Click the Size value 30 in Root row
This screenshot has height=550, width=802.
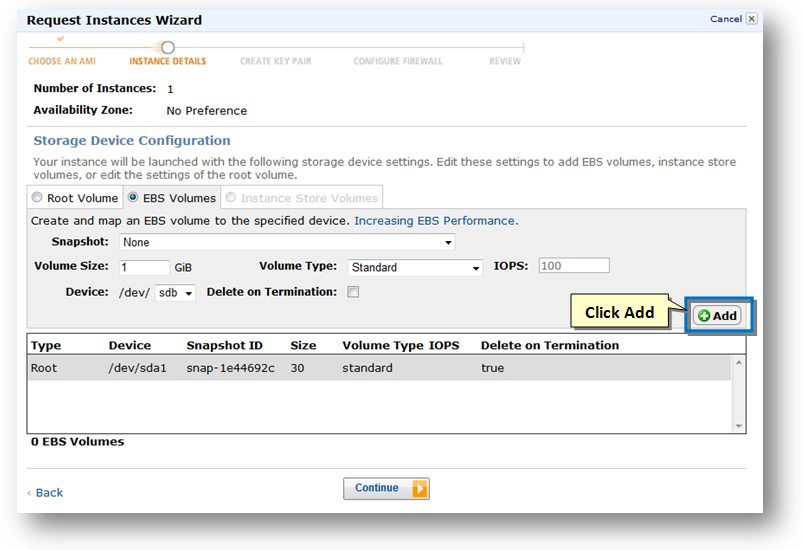pyautogui.click(x=297, y=368)
